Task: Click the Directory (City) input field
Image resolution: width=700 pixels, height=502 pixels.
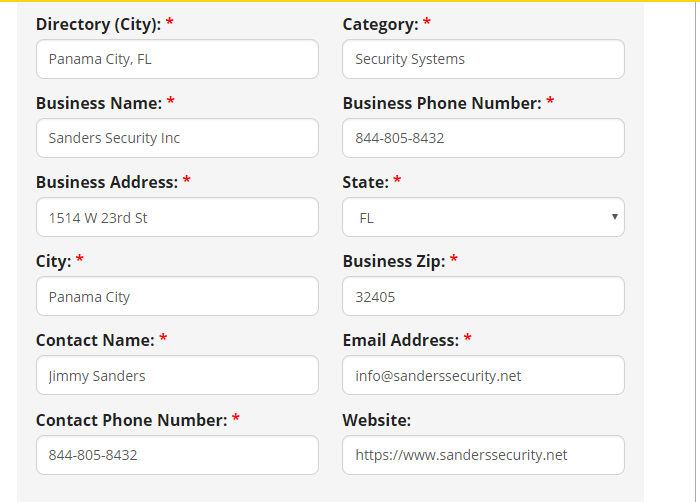Action: [x=177, y=59]
